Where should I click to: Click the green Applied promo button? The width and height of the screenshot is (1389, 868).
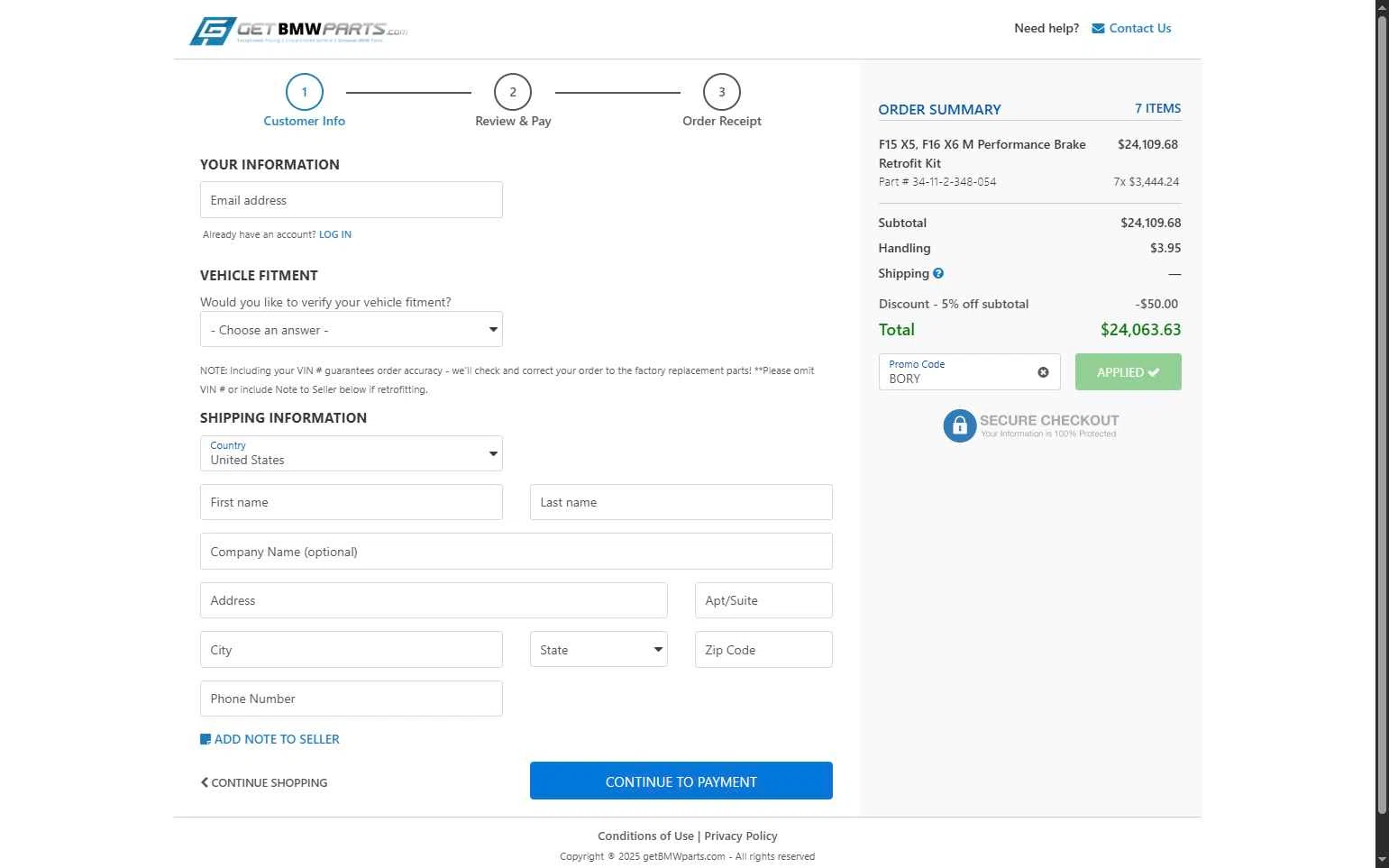coord(1128,372)
